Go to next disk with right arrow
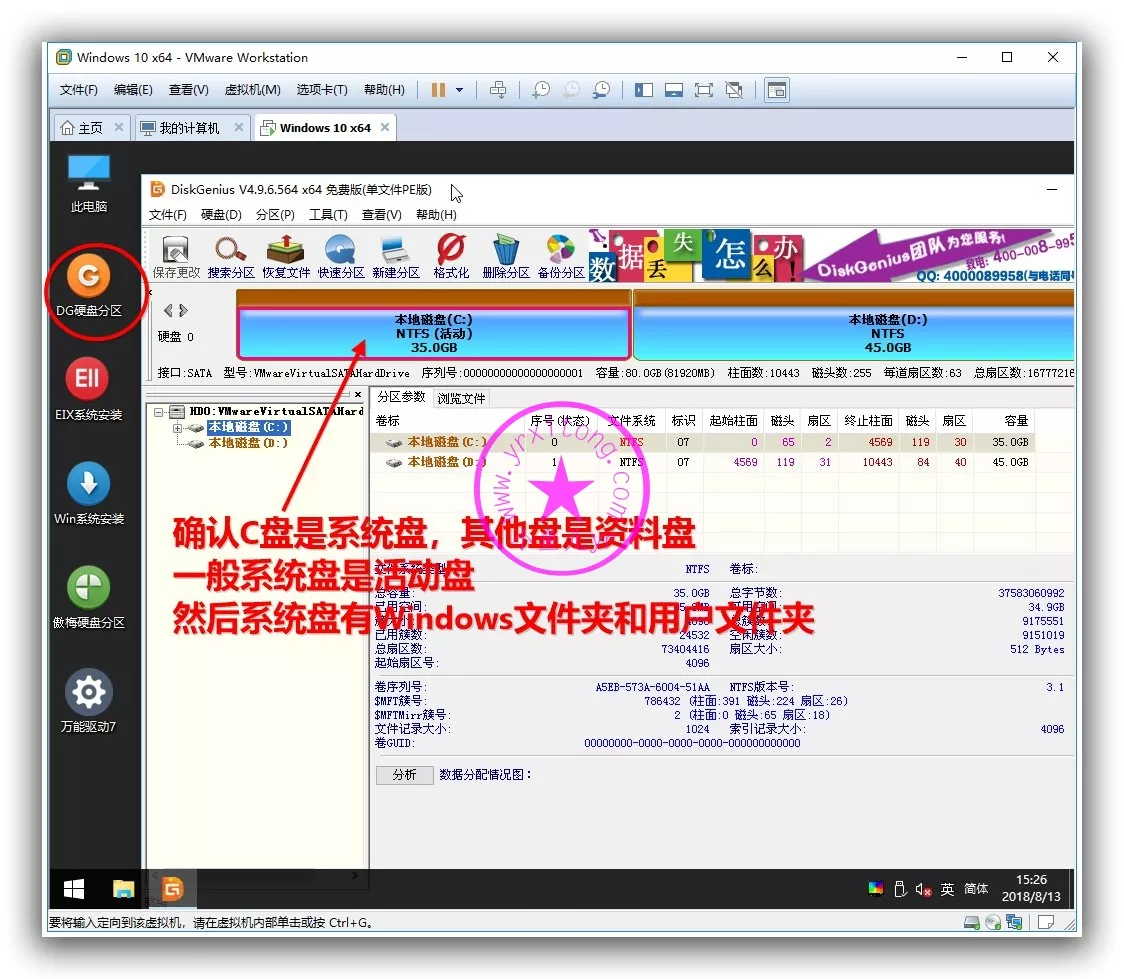 (x=184, y=310)
